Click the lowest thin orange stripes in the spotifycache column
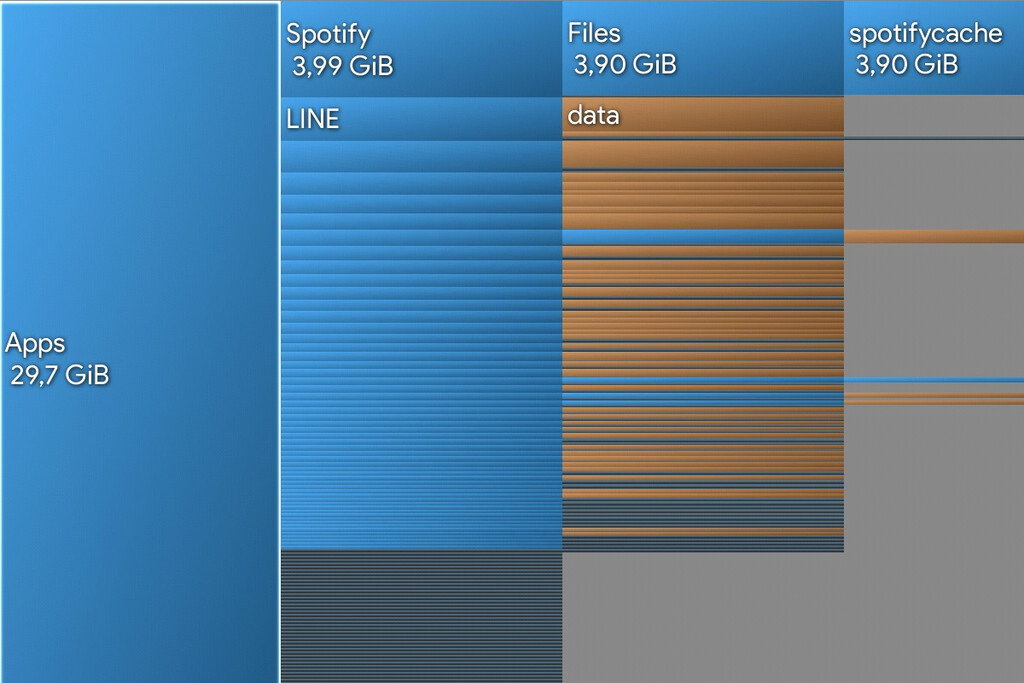This screenshot has width=1024, height=683. tap(933, 399)
